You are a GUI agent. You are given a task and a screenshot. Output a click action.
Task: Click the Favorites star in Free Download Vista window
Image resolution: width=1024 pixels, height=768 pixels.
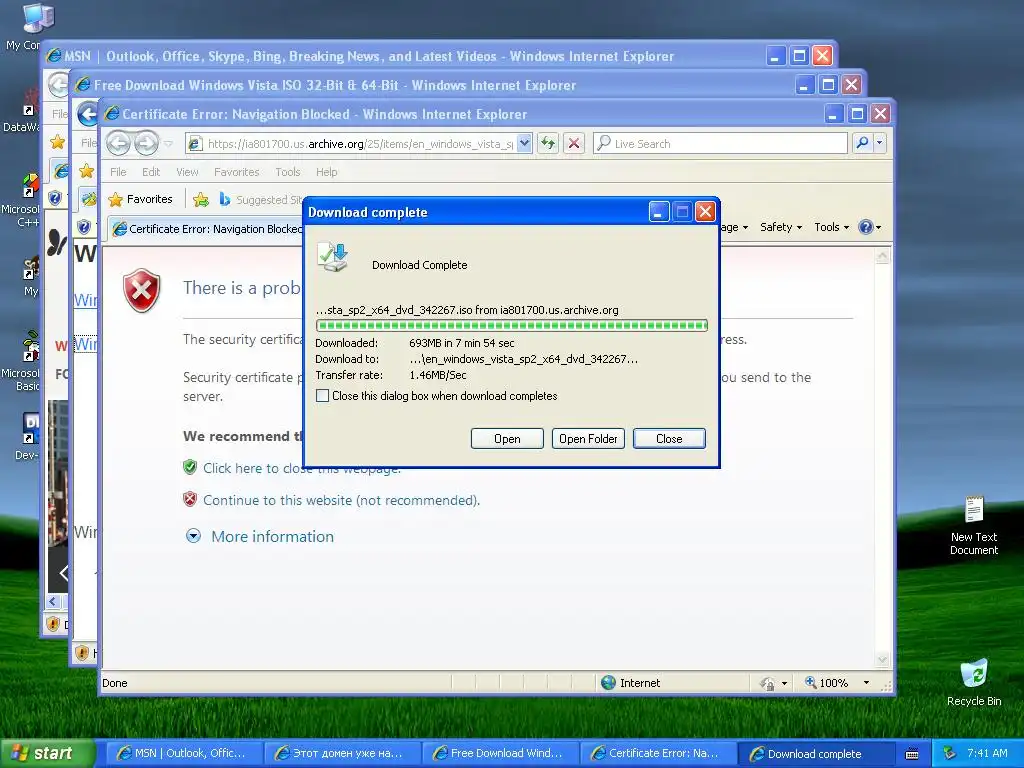coord(86,171)
